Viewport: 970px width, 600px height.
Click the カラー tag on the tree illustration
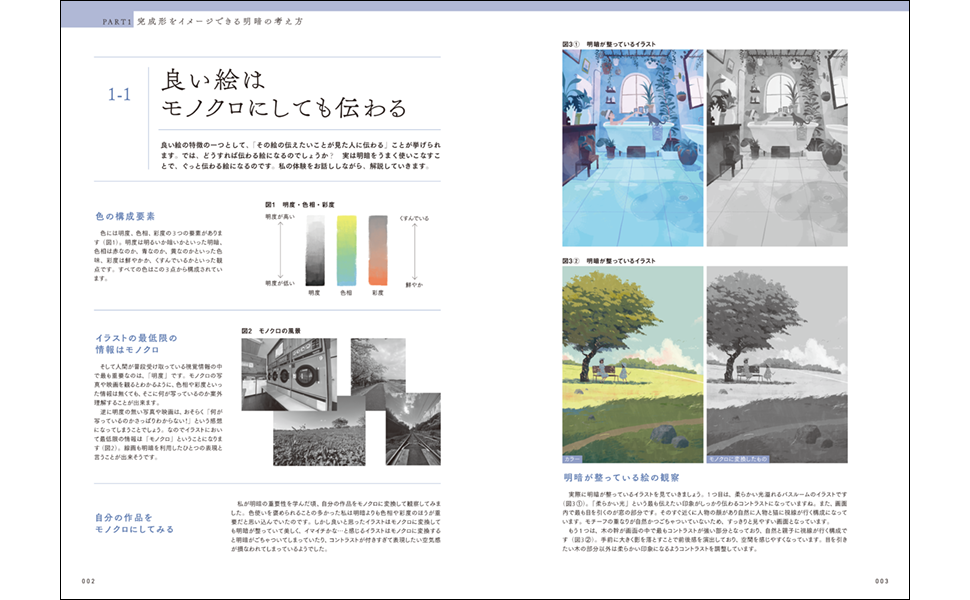pos(572,460)
